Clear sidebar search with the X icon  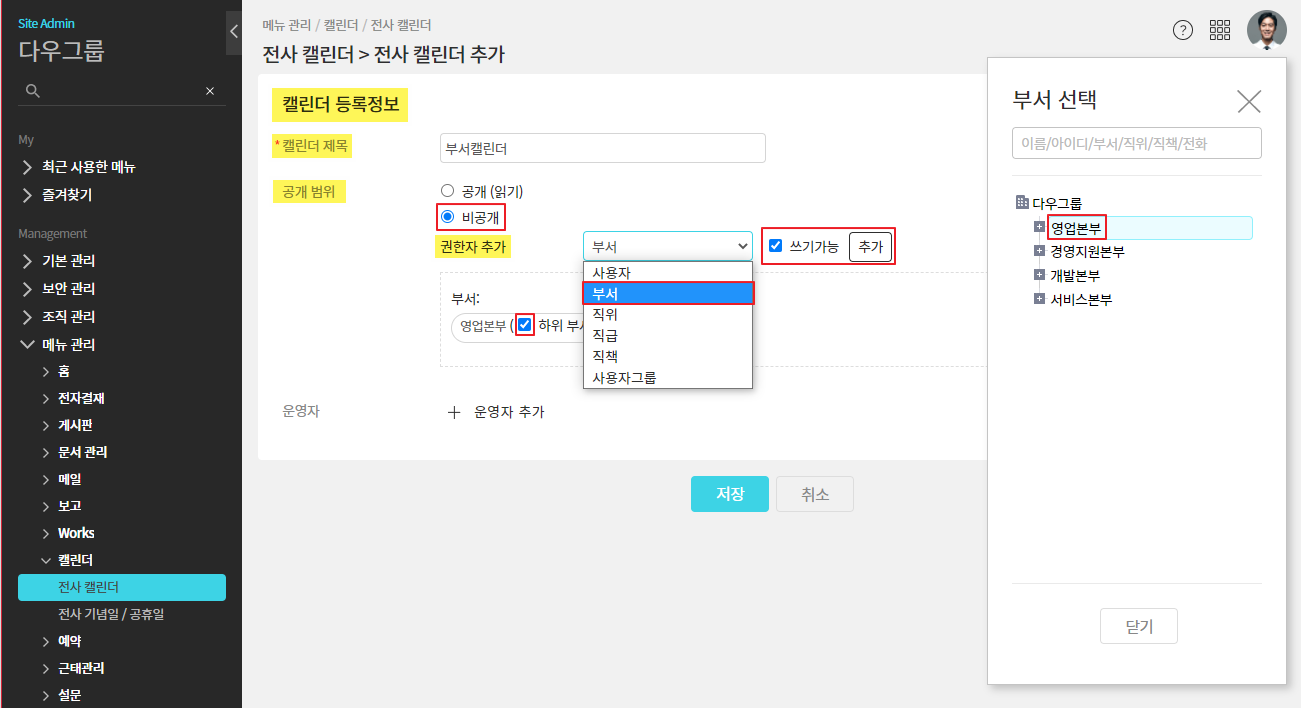click(210, 91)
